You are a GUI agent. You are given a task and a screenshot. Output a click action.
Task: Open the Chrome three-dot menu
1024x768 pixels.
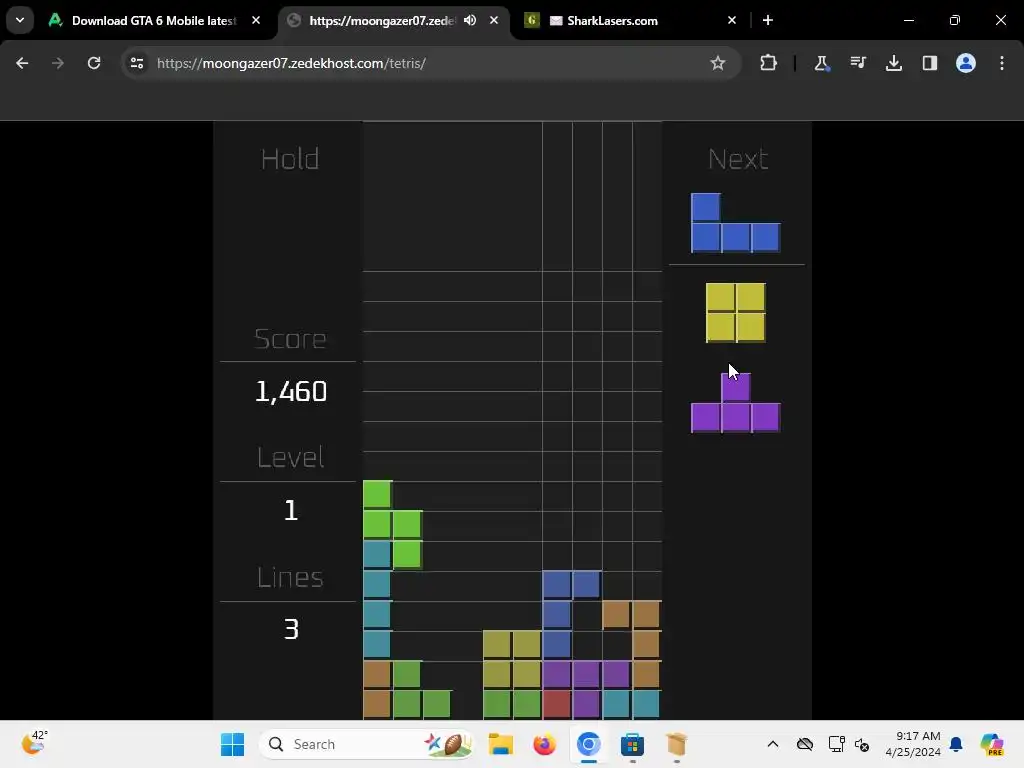pos(1002,63)
